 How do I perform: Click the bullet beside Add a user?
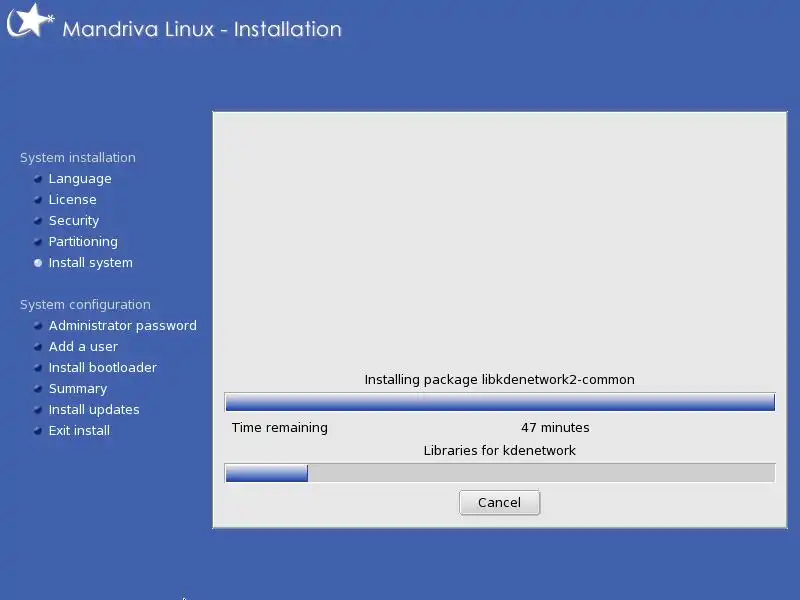tap(38, 347)
